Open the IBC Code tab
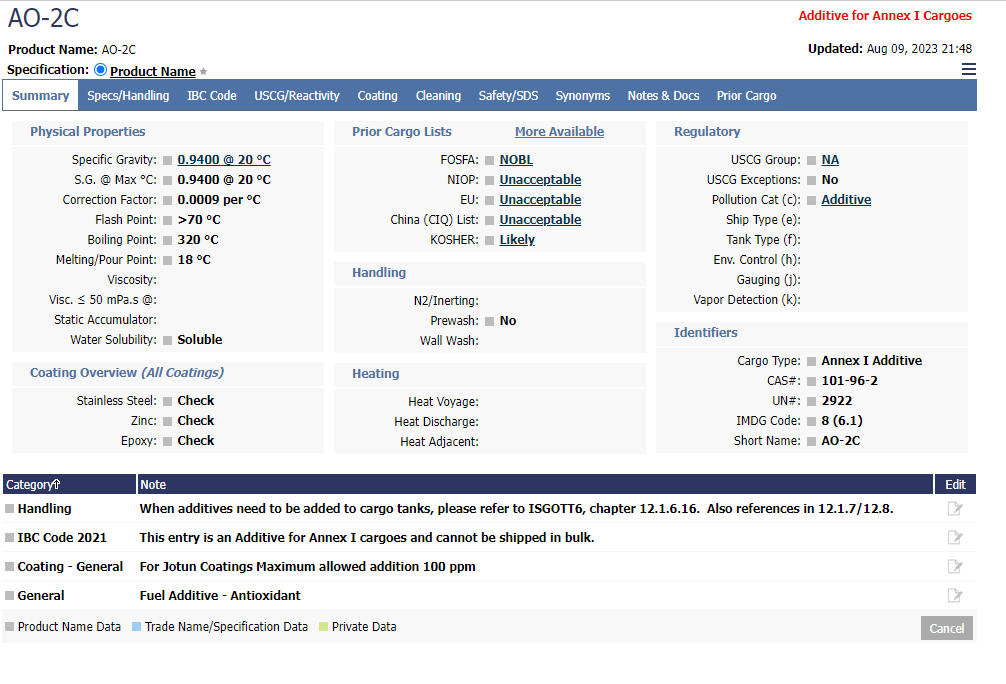Screen dimensions: 1006x684 (212, 96)
